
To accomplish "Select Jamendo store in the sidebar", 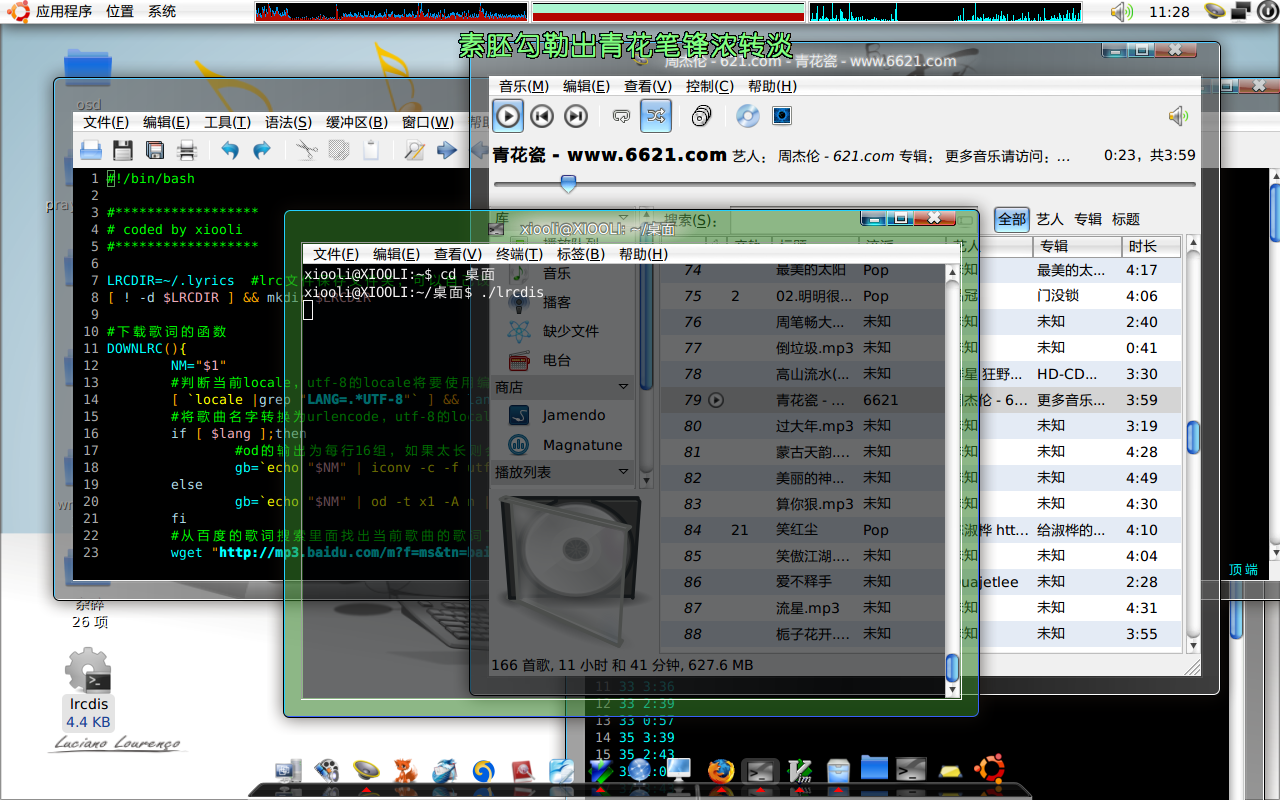I will (573, 415).
